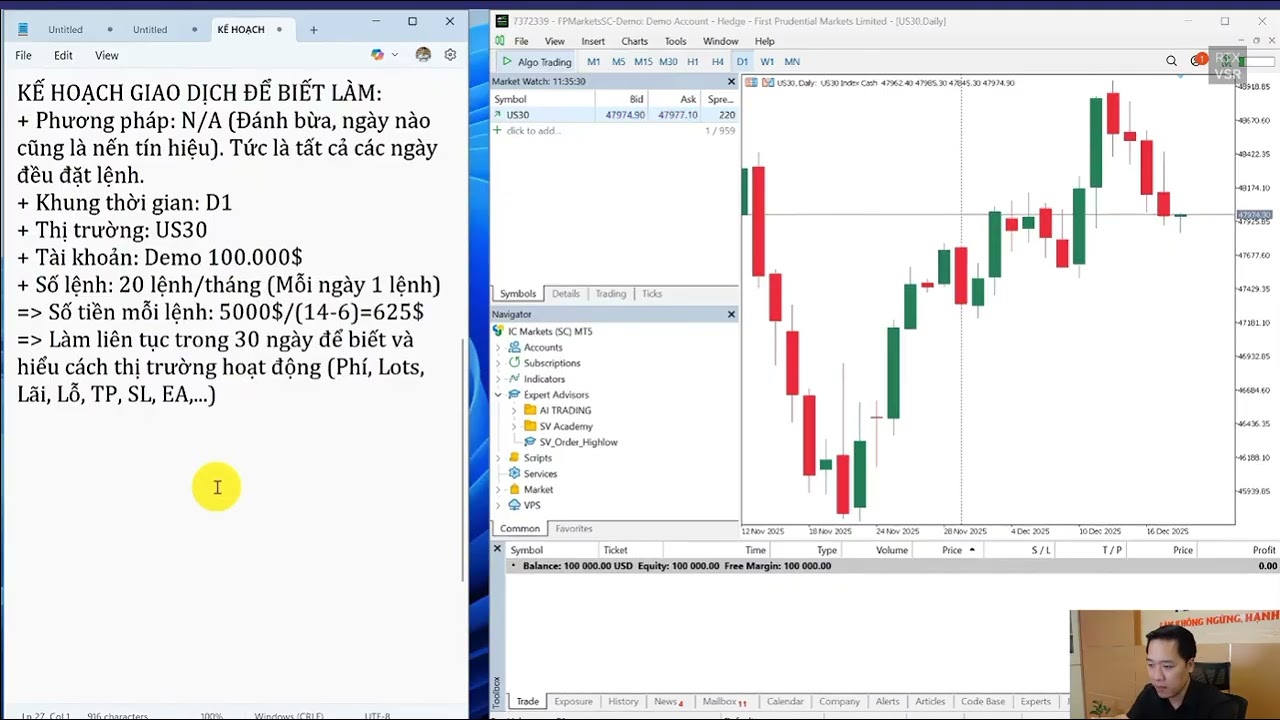Close the Market Watch panel
This screenshot has height=720, width=1280.
pyautogui.click(x=731, y=81)
